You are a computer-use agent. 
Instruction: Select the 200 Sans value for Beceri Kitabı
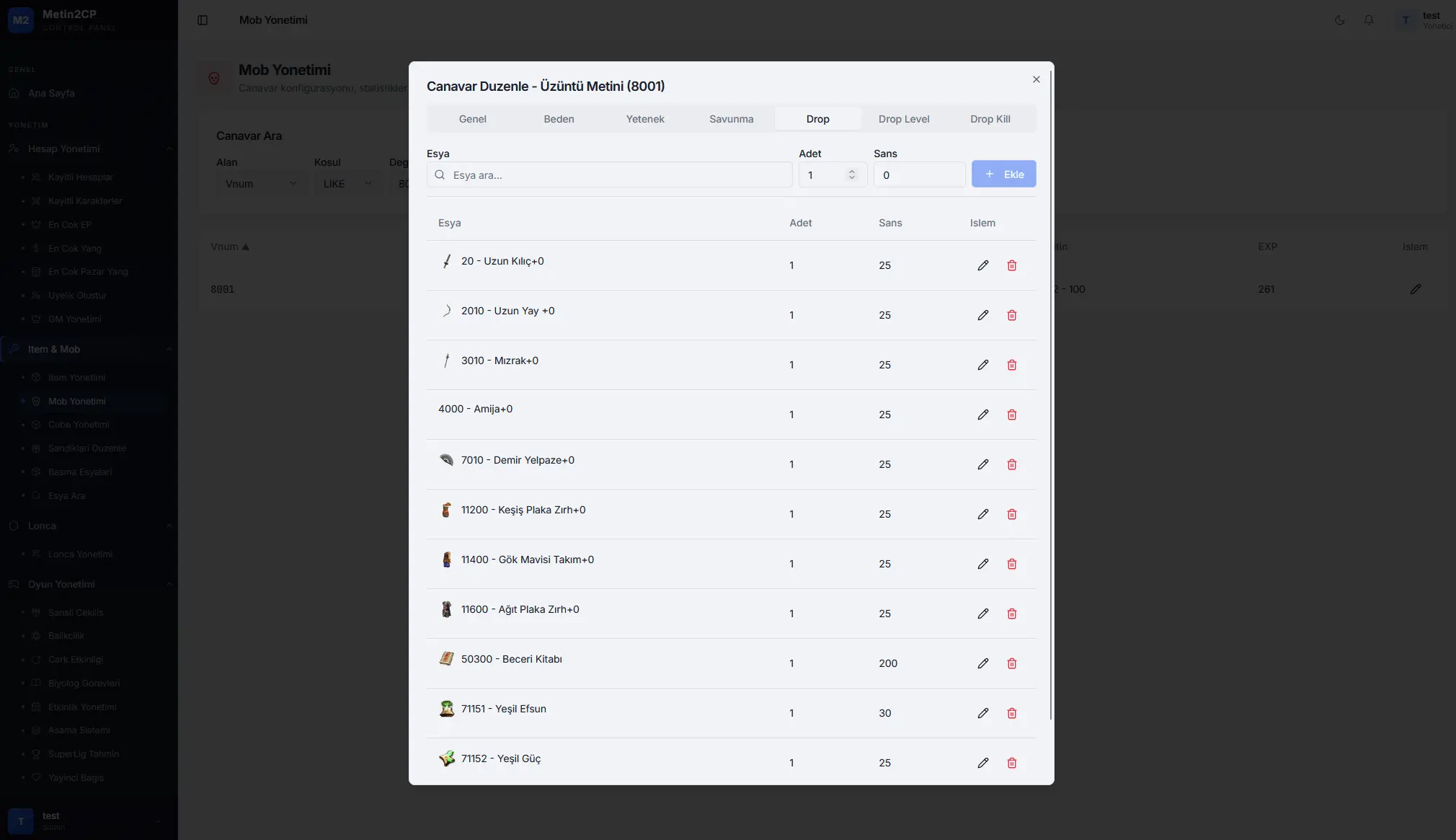point(887,663)
